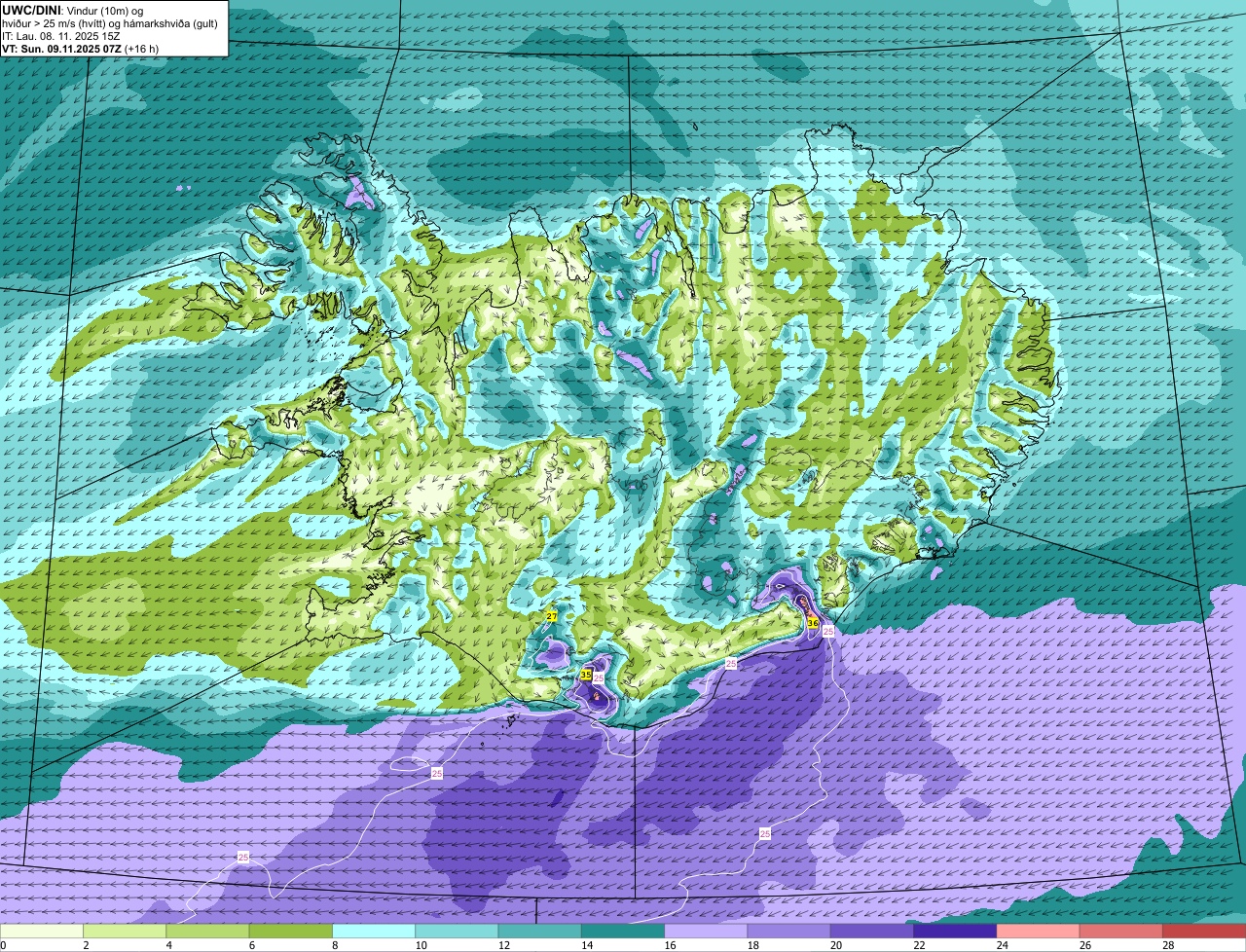Click the legend swatch between 24 and 26
The height and width of the screenshot is (952, 1246).
(1039, 932)
